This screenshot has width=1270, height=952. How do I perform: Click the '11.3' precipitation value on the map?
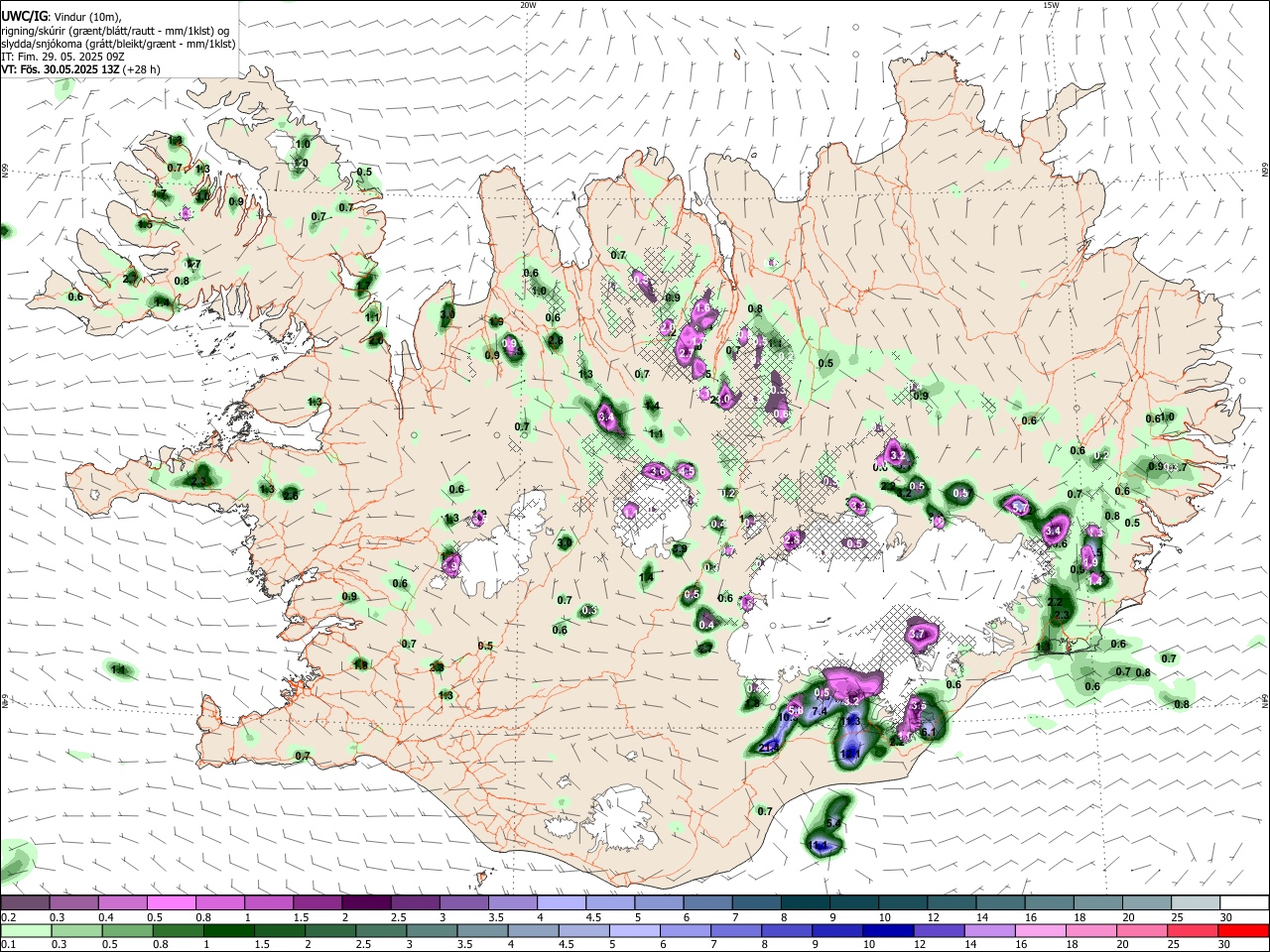click(x=850, y=722)
